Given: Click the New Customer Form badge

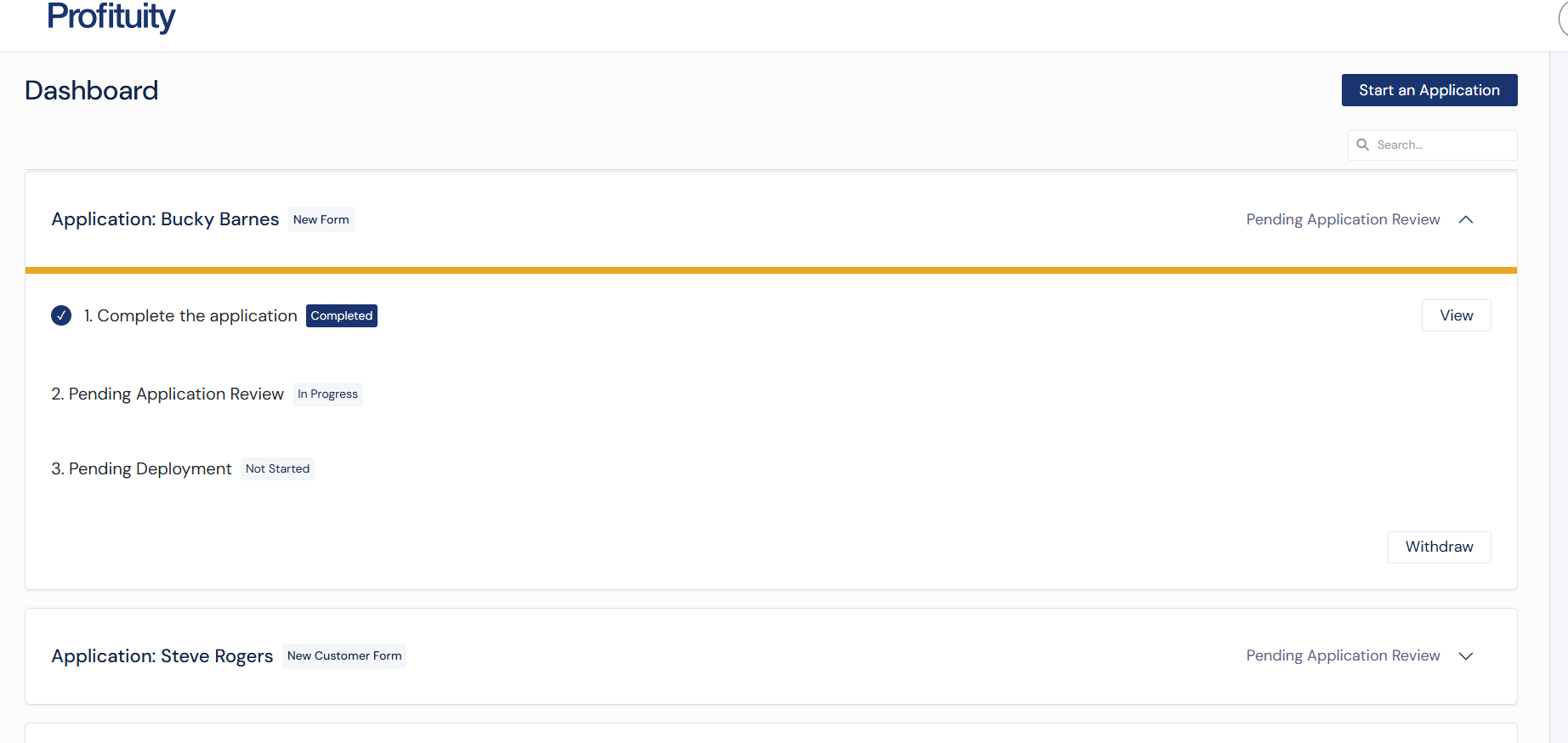Looking at the screenshot, I should pos(344,655).
